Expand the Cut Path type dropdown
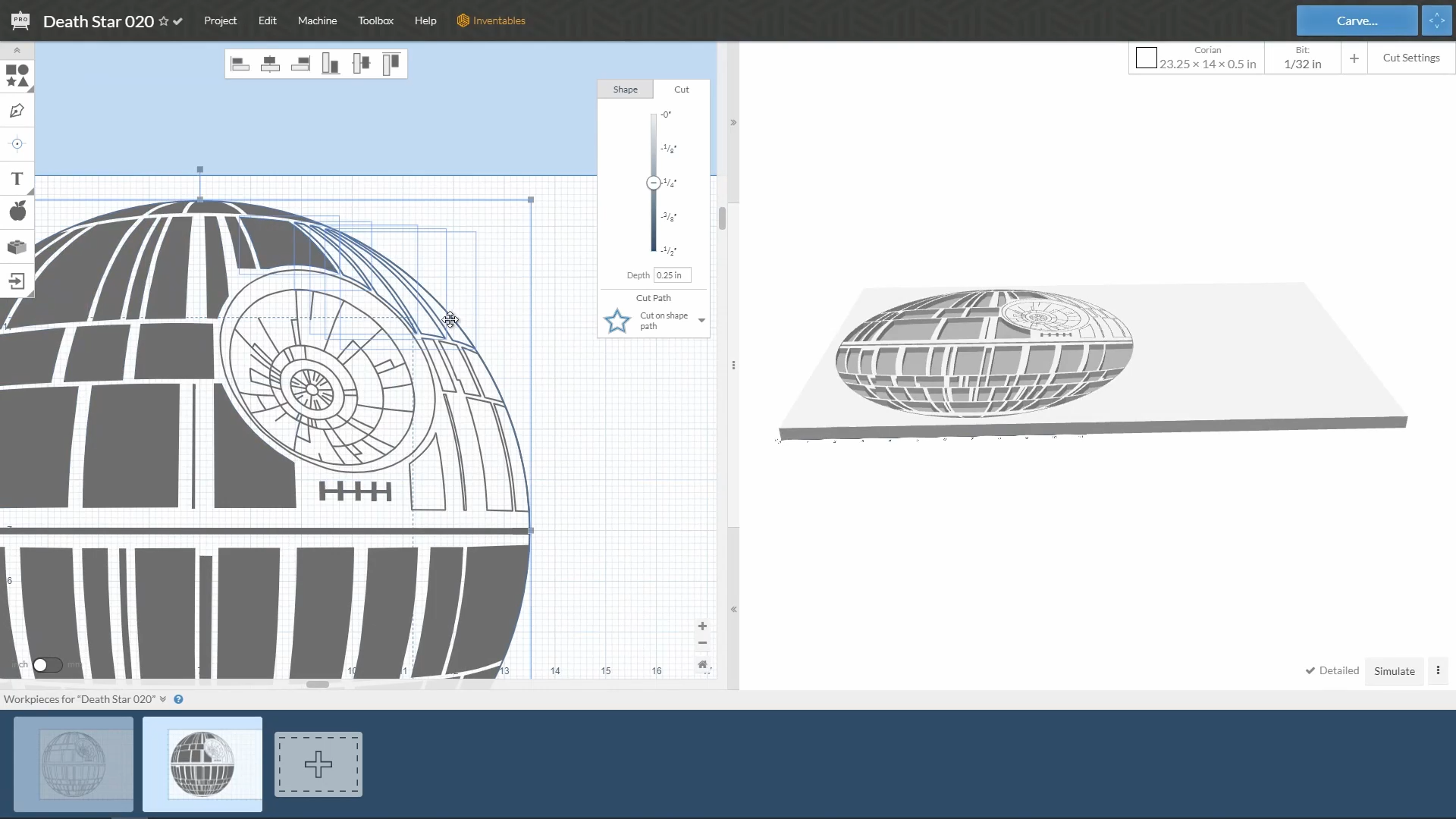Image resolution: width=1456 pixels, height=819 pixels. 701,321
